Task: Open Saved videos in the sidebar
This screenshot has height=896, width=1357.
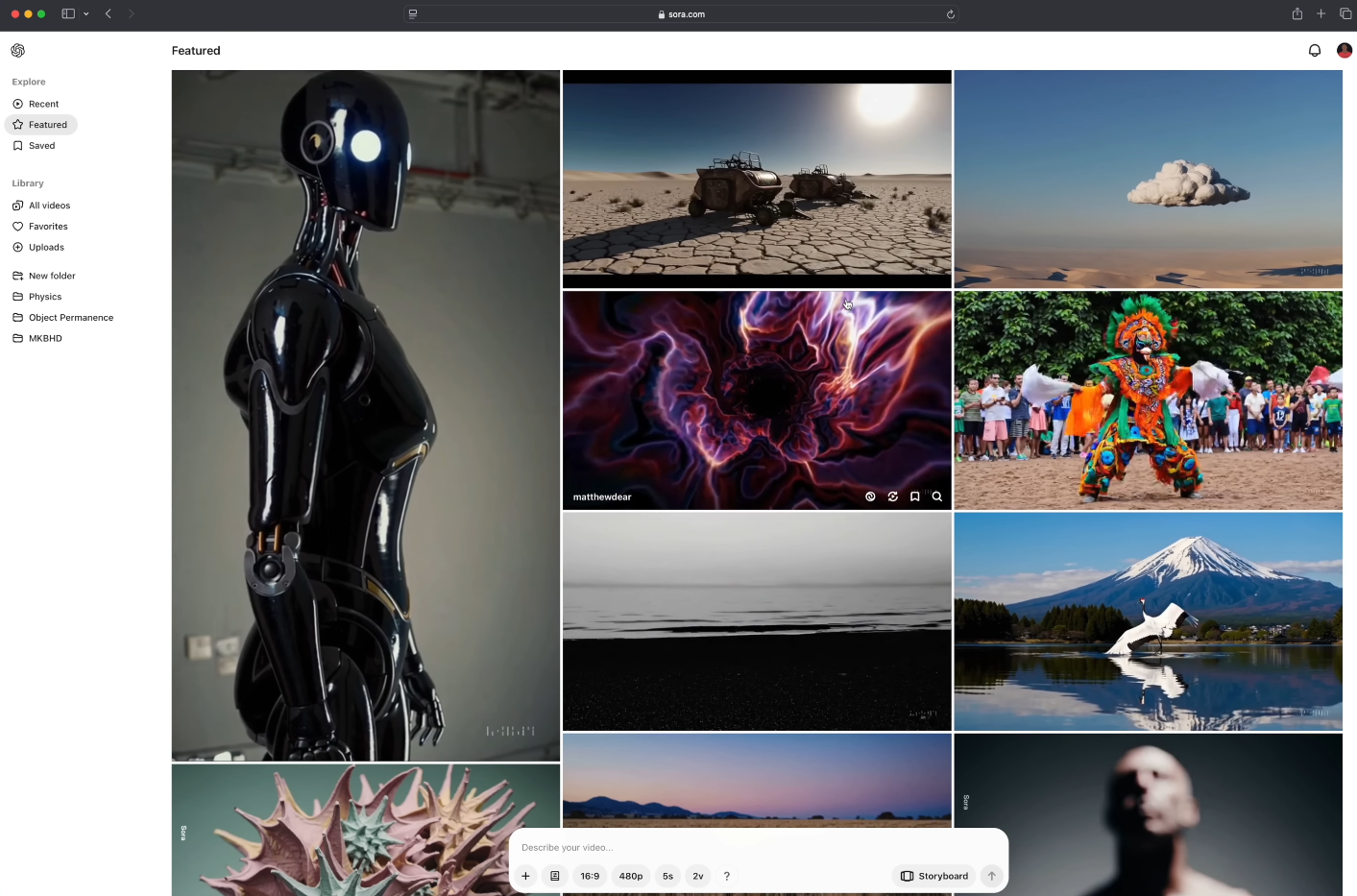Action: click(41, 146)
